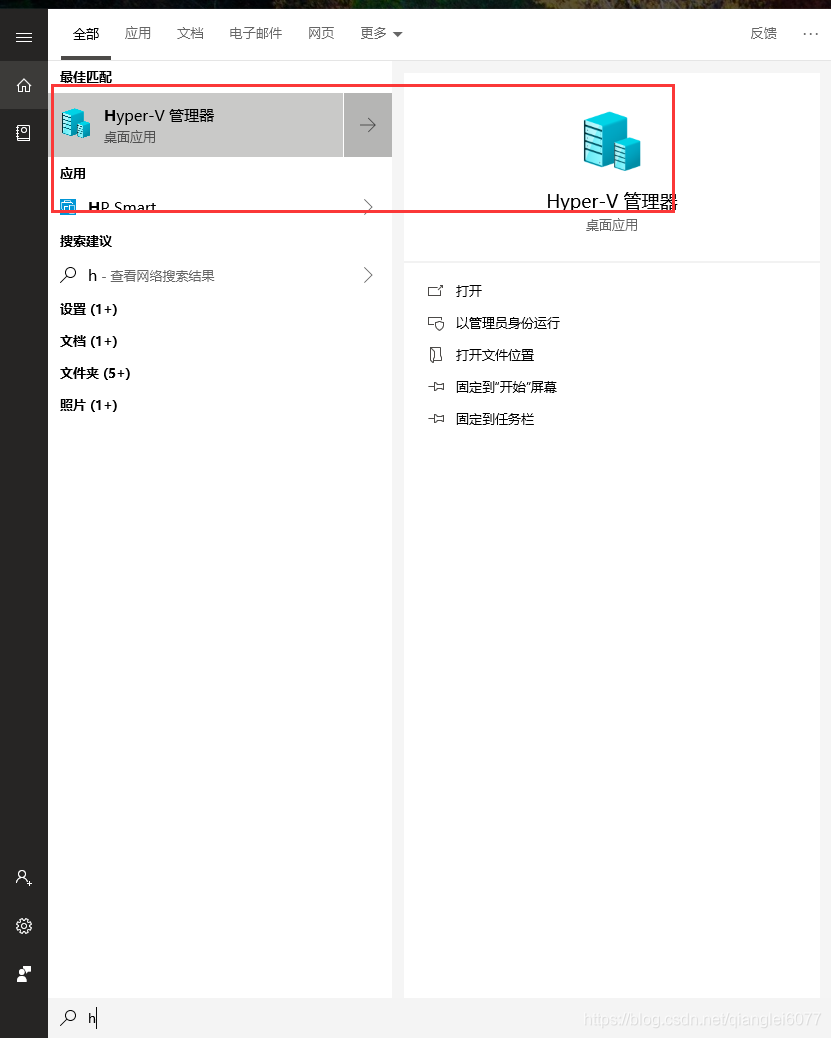Click the feedback person icon at sidebar bottom

point(24,974)
